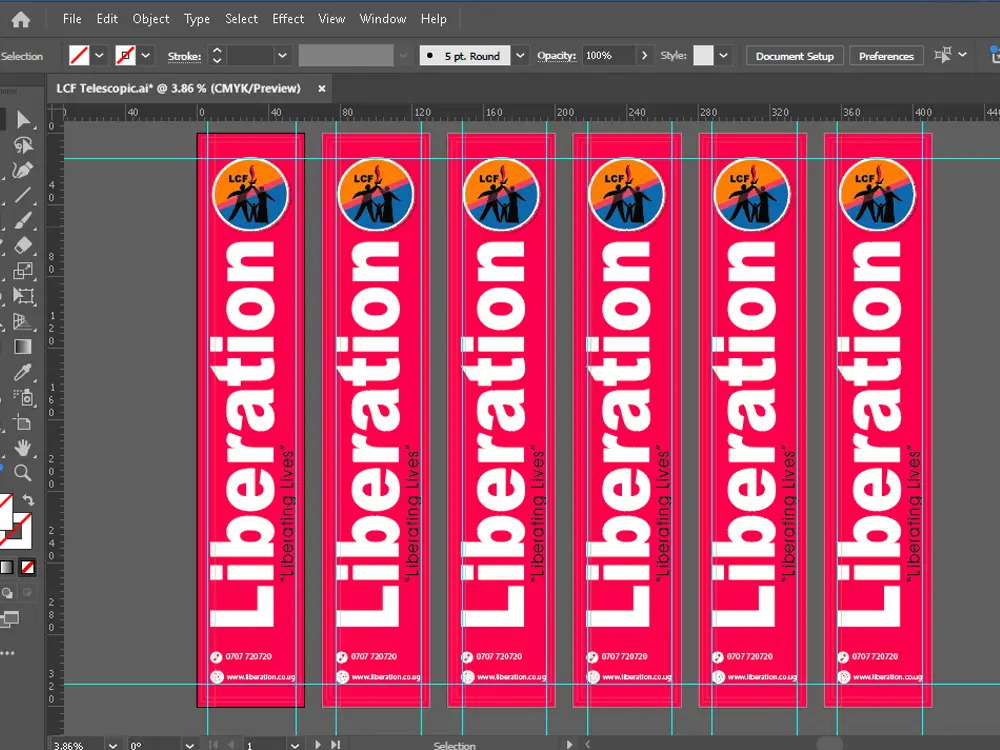Go to next artboard arrow
Screen dimensions: 1000x750
click(x=318, y=744)
